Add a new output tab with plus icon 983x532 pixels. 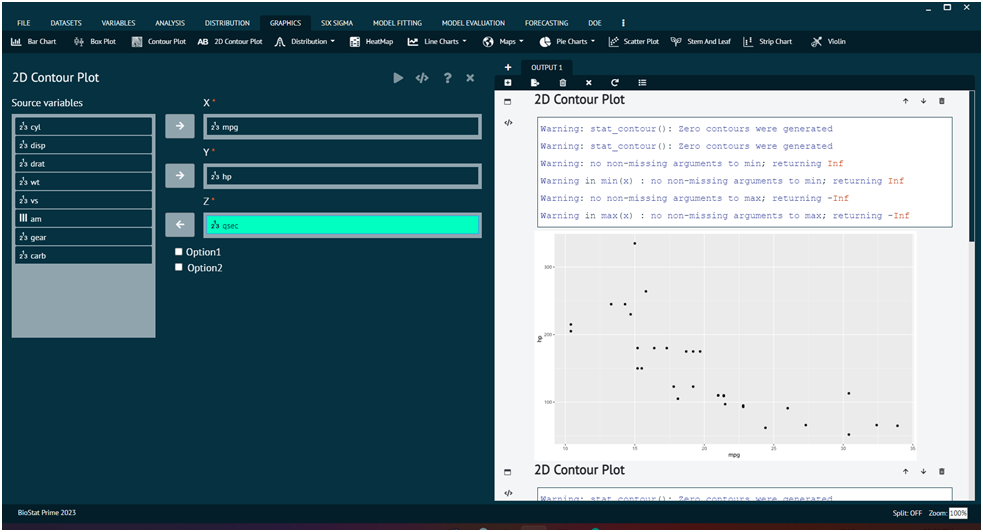click(x=508, y=67)
